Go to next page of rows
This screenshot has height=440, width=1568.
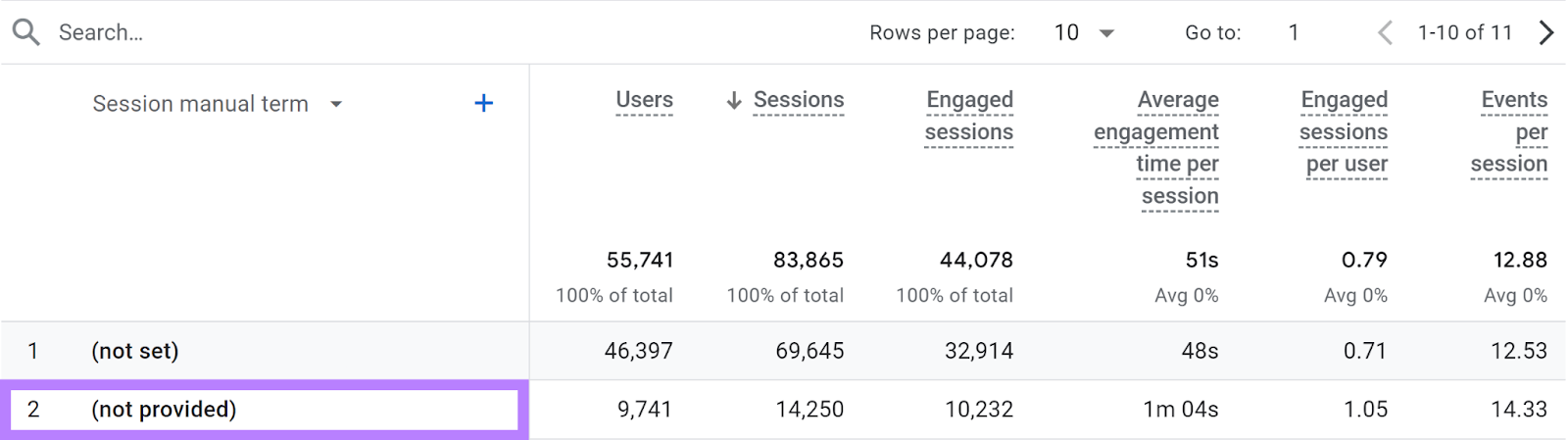[x=1545, y=32]
